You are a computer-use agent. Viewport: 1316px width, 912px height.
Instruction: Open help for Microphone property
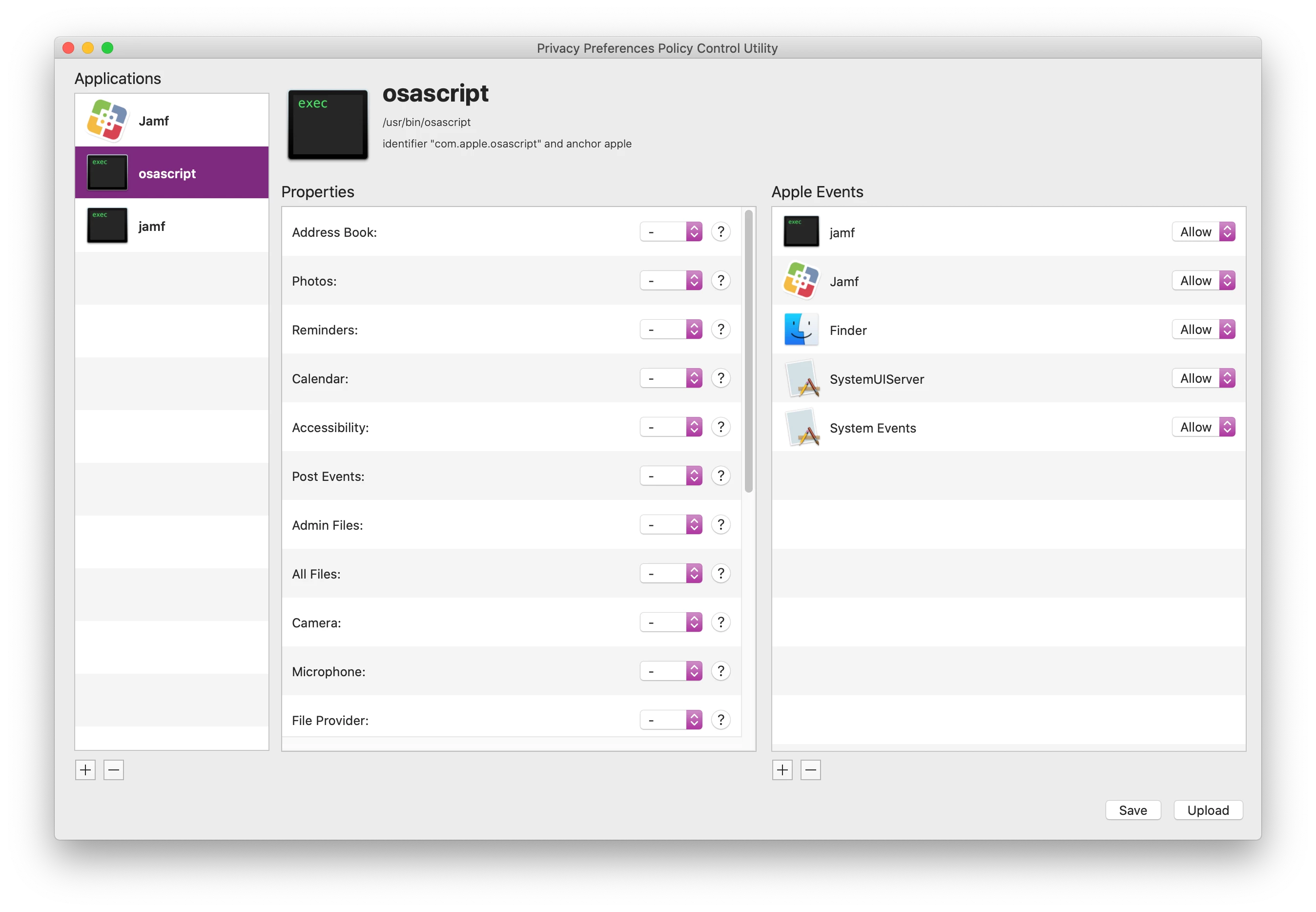[721, 671]
